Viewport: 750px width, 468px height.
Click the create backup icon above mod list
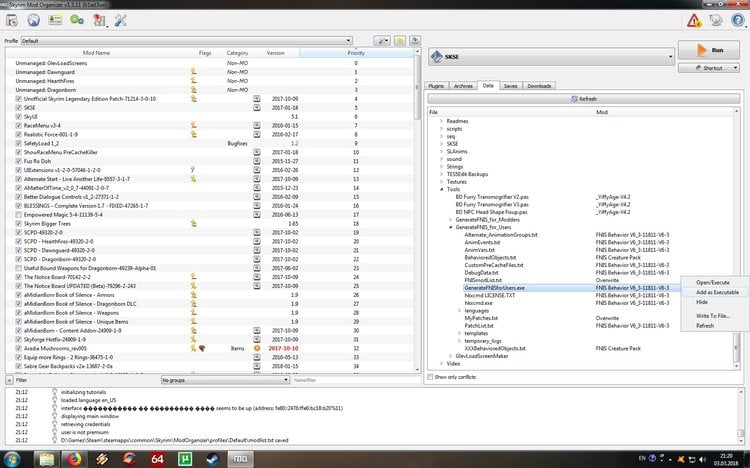(x=415, y=41)
